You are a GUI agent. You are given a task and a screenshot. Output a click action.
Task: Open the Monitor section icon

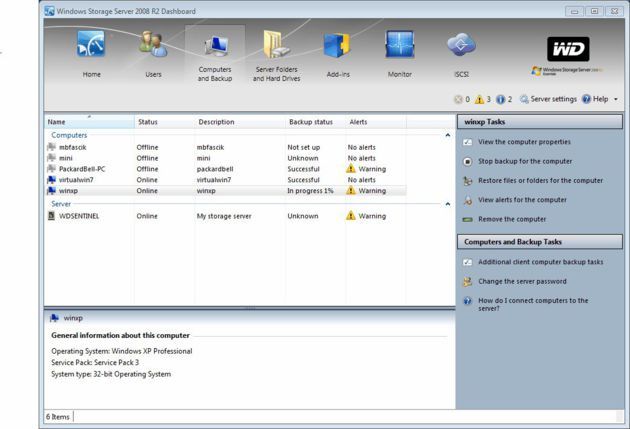[399, 45]
